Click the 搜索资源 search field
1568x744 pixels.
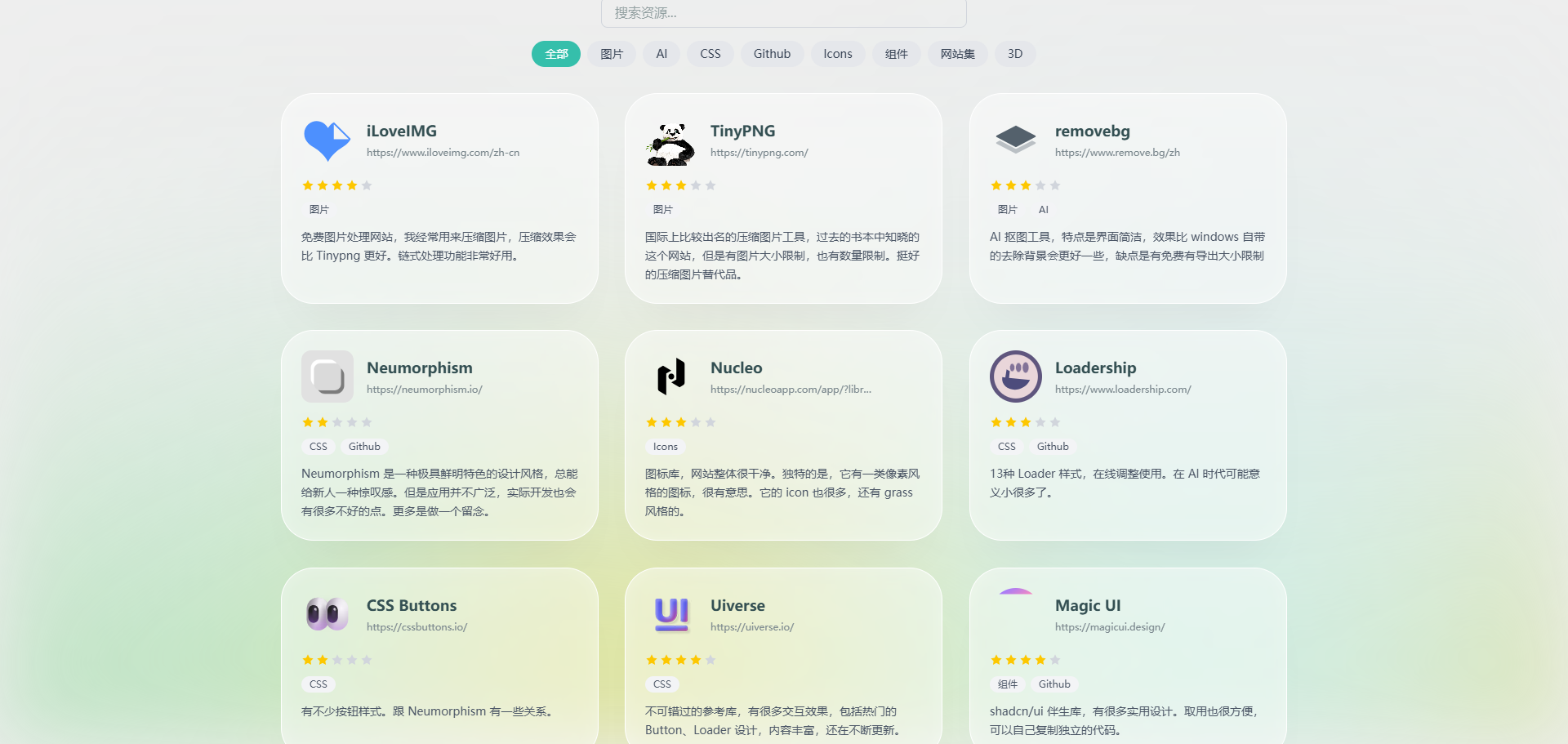point(782,13)
